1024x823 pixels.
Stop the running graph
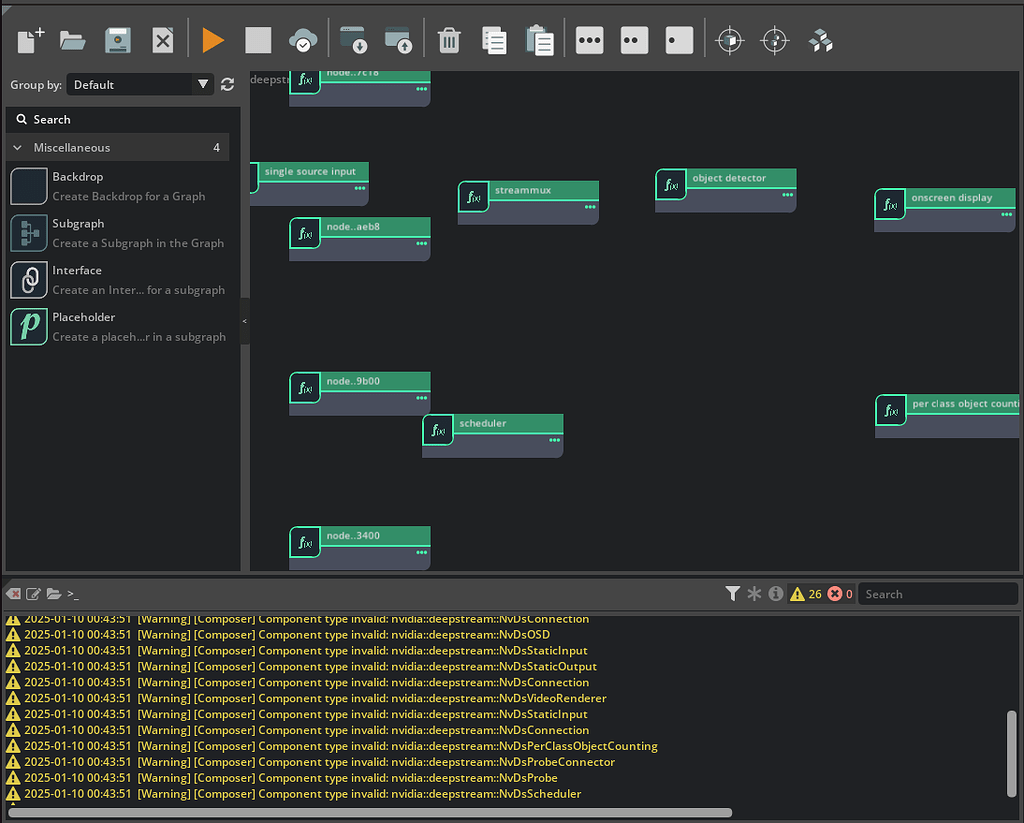[258, 40]
